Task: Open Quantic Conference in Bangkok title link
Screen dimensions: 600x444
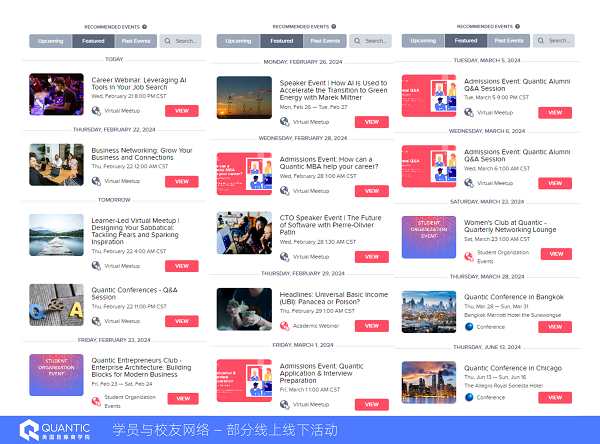Action: (x=514, y=297)
